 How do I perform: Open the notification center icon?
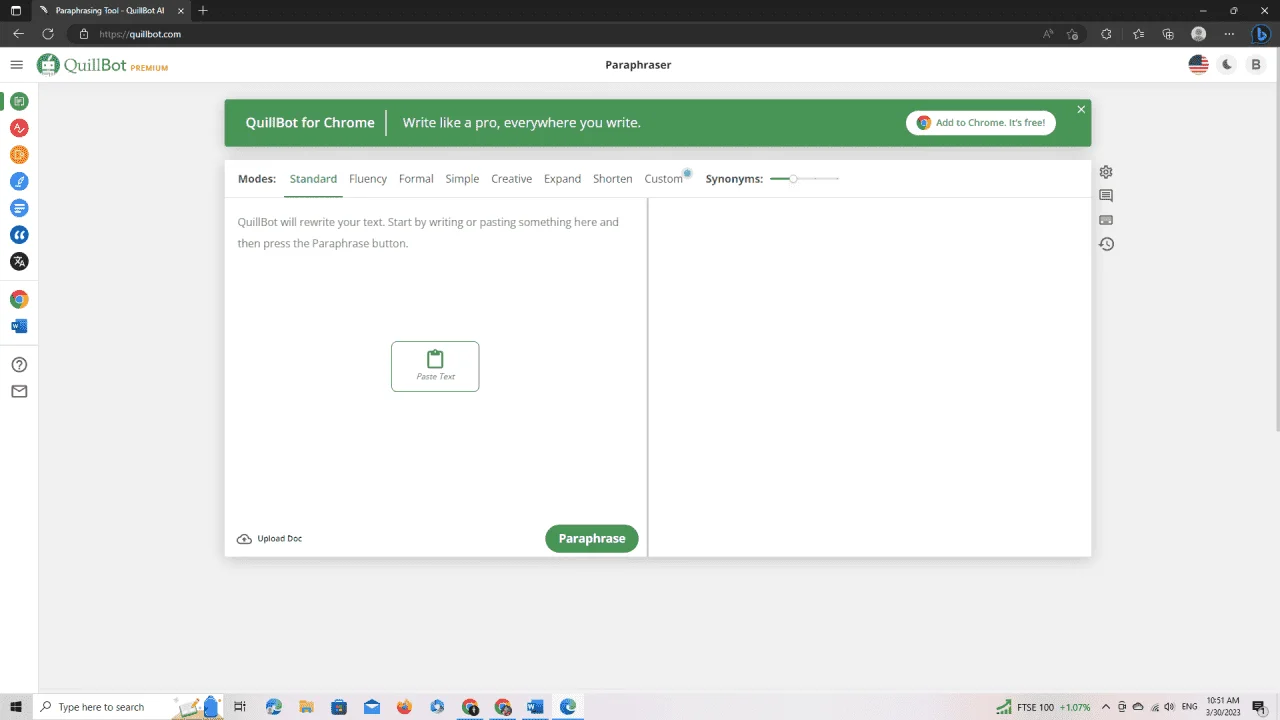tap(1259, 707)
